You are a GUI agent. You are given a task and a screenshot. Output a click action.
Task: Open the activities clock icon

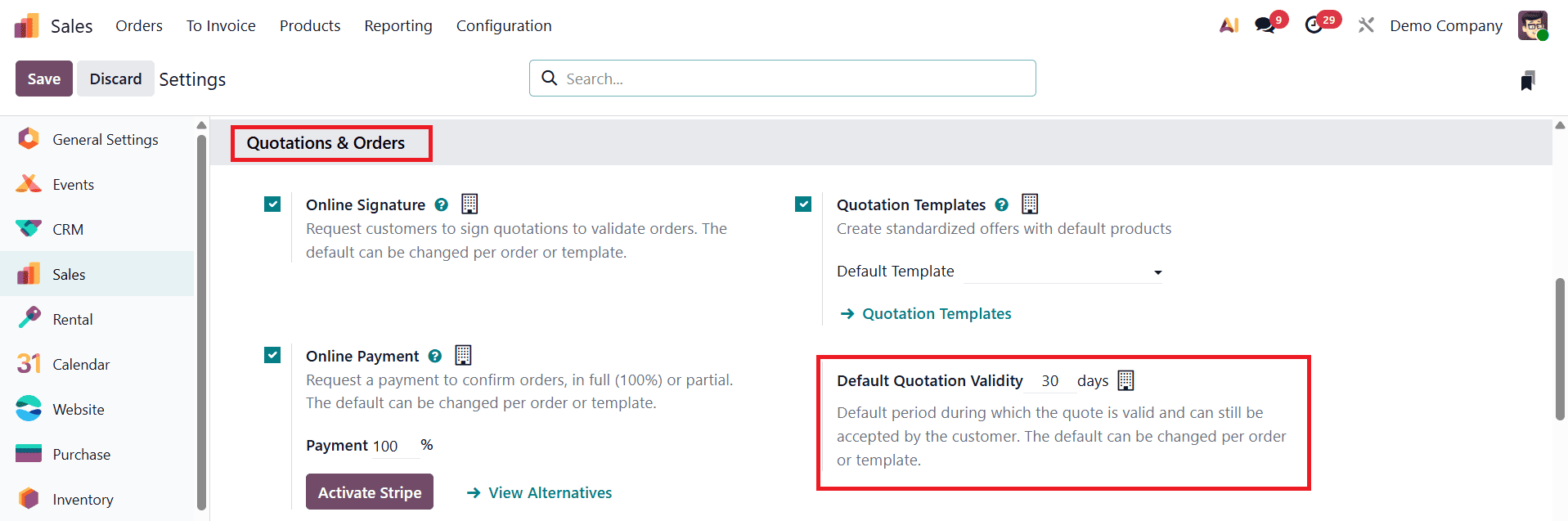point(1314,25)
